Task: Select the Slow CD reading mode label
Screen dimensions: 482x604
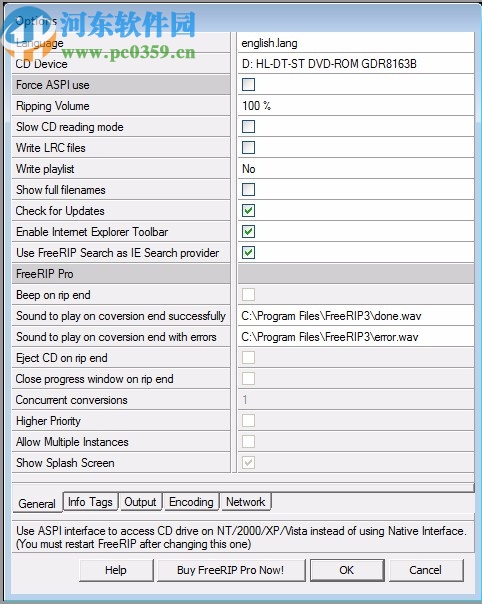Action: pyautogui.click(x=121, y=127)
